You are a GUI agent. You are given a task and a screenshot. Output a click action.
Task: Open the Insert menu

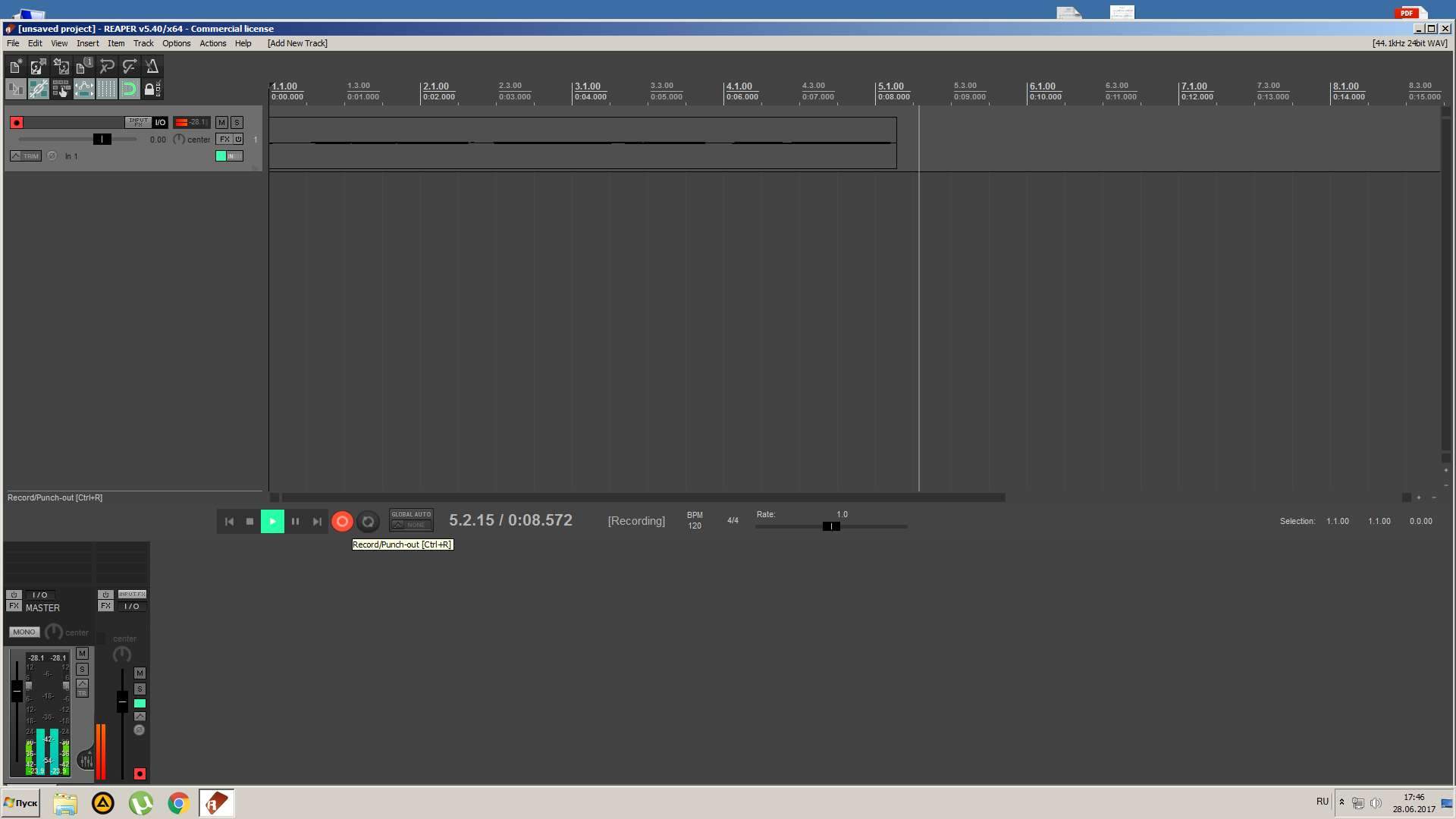87,43
